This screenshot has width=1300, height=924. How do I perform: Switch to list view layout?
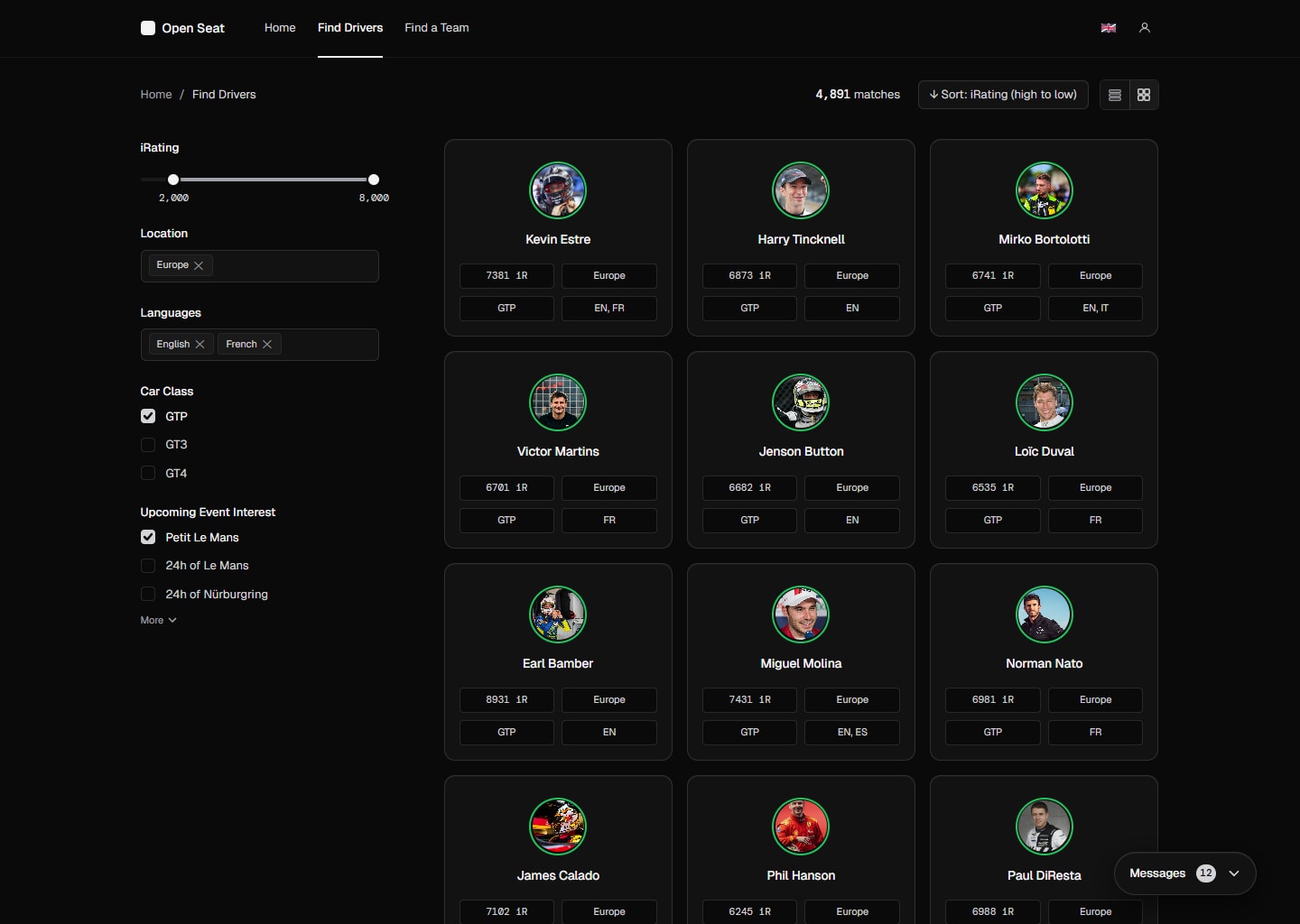coord(1115,95)
